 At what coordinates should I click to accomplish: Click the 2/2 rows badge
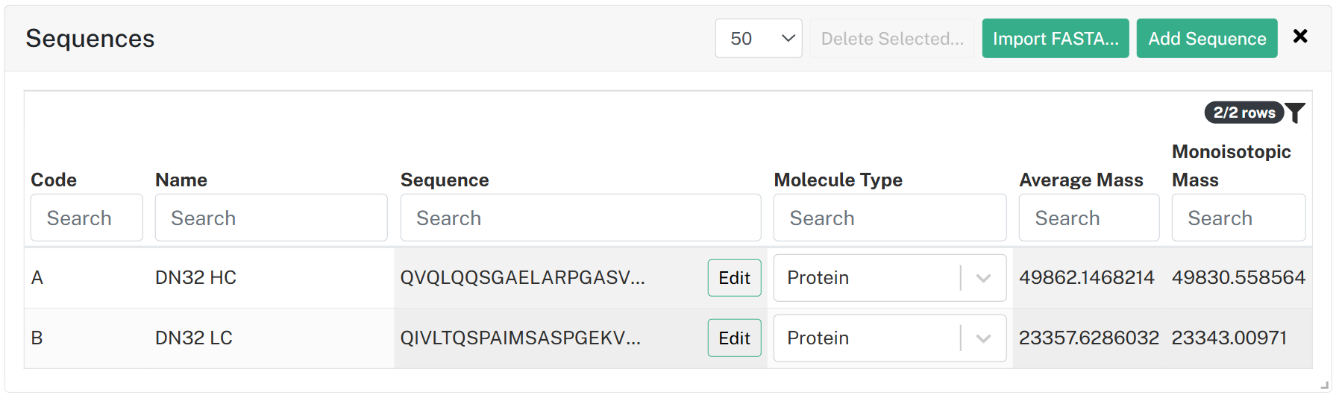pos(1244,113)
